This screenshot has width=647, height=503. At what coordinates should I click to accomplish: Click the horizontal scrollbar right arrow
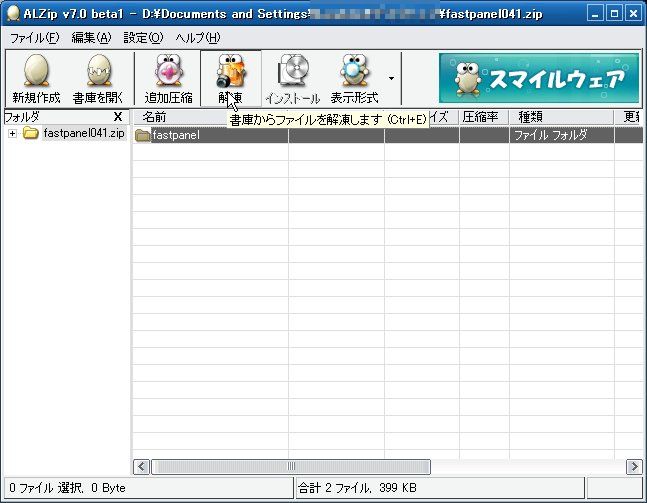point(634,467)
